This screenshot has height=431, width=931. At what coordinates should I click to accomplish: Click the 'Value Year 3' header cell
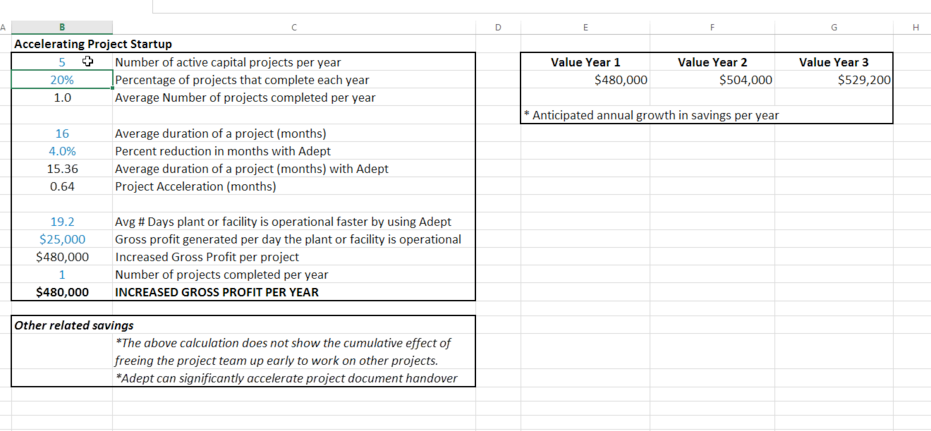point(834,62)
